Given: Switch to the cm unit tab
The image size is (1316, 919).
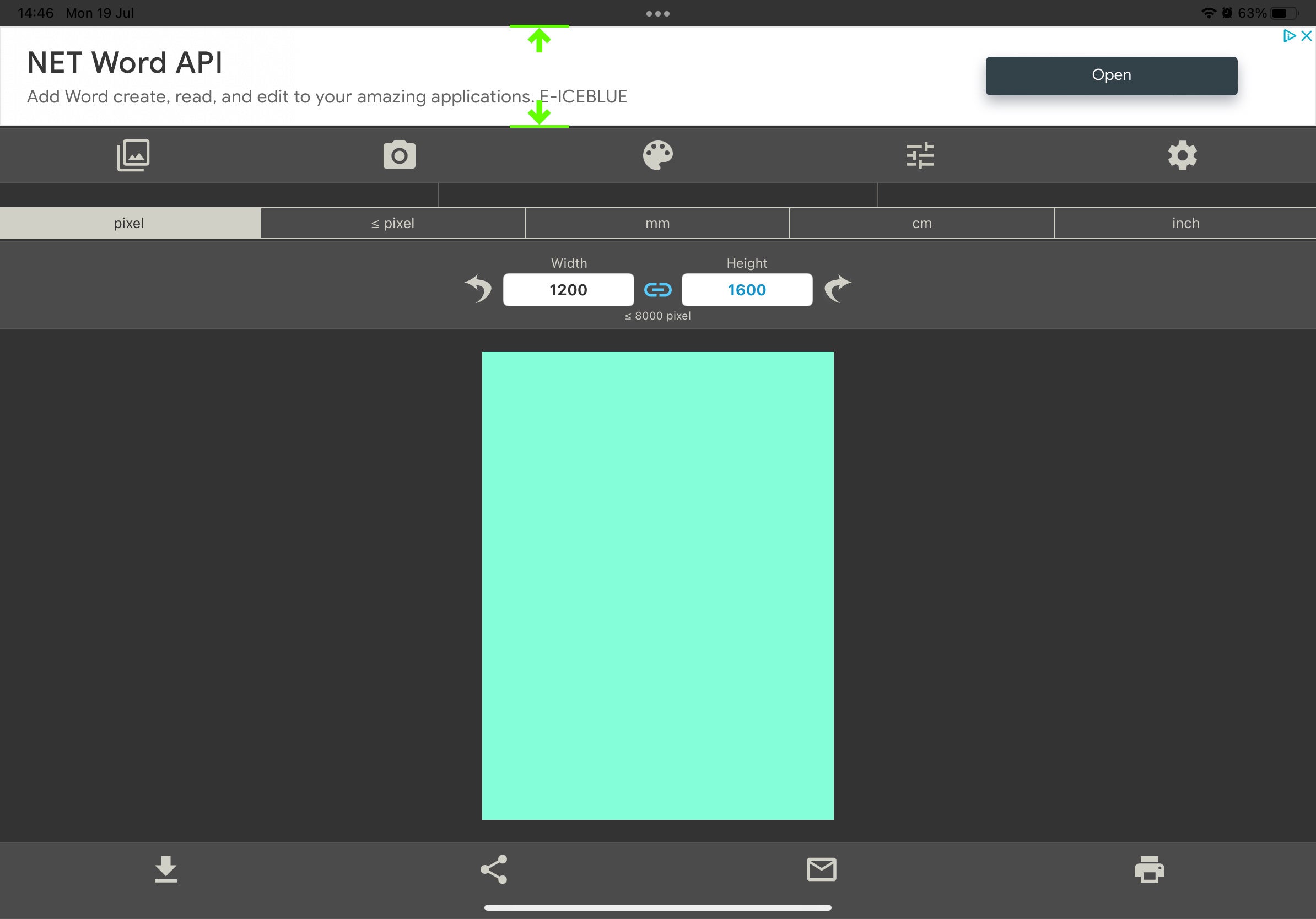Looking at the screenshot, I should point(921,224).
